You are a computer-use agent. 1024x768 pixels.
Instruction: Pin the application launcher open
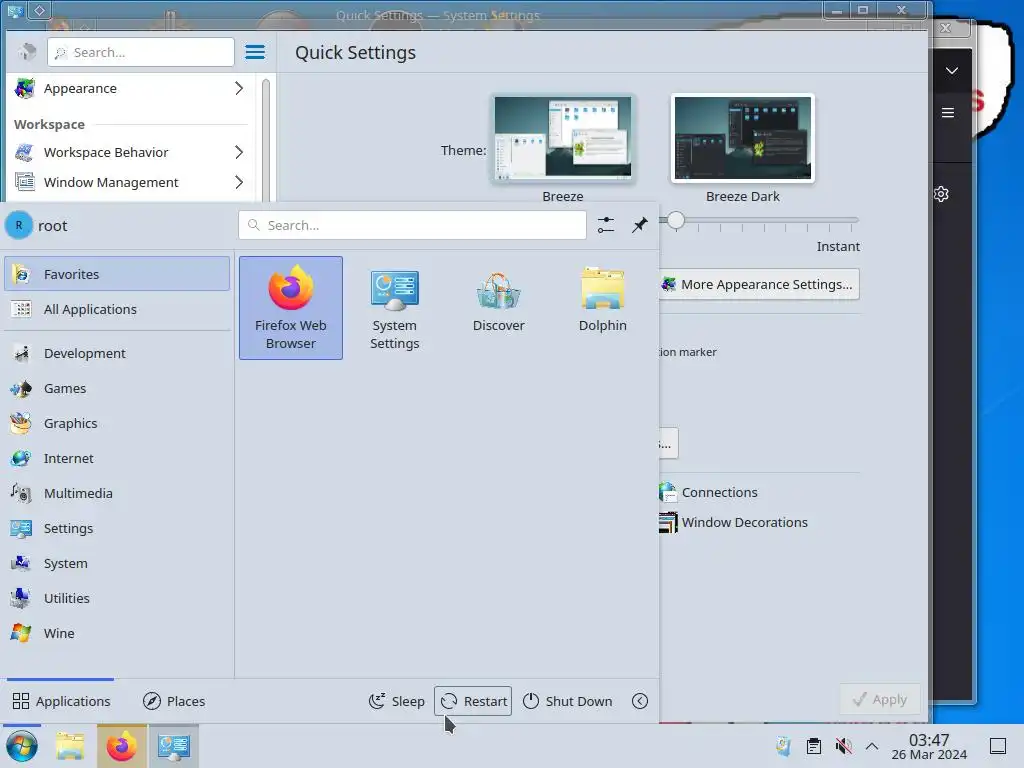tap(640, 225)
